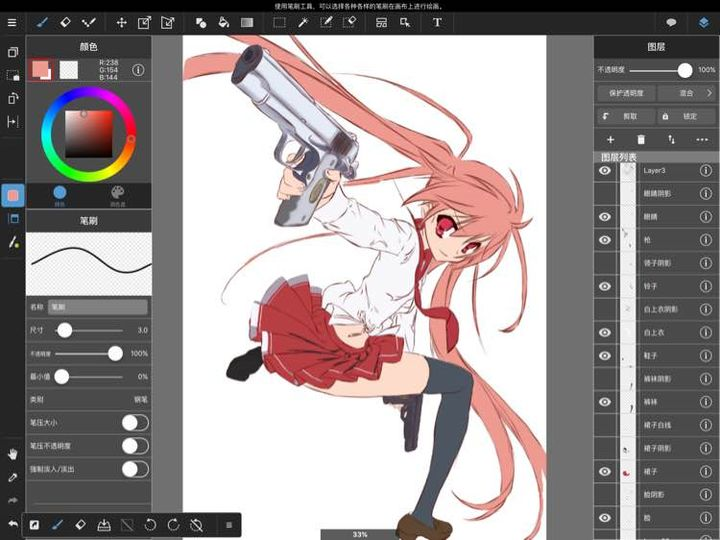The height and width of the screenshot is (540, 720).
Task: Reset canvas rotation in bottom toolbar
Action: (197, 525)
